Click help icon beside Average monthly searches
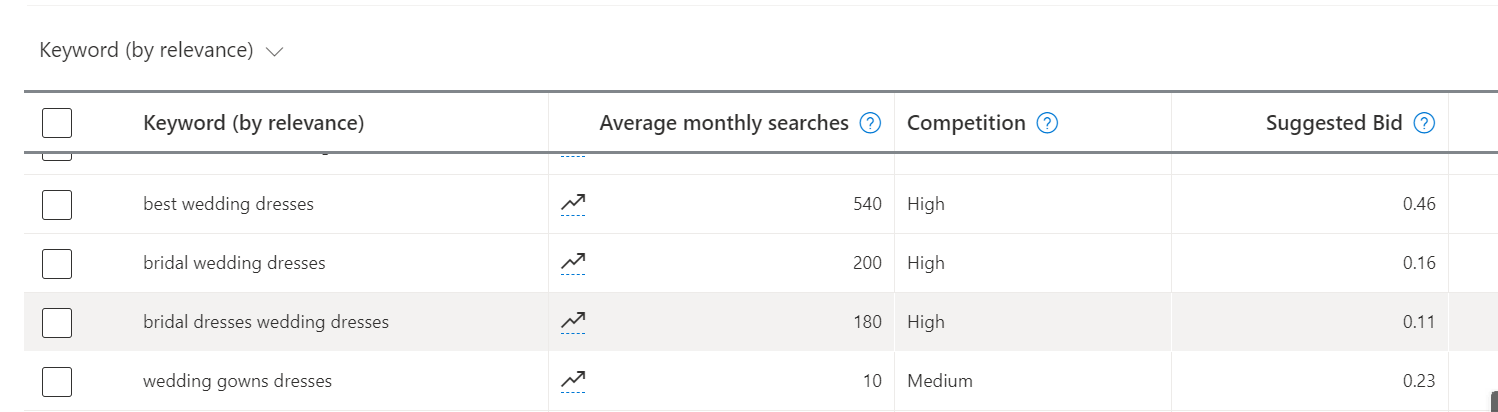This screenshot has height=412, width=1498. pyautogui.click(x=871, y=124)
